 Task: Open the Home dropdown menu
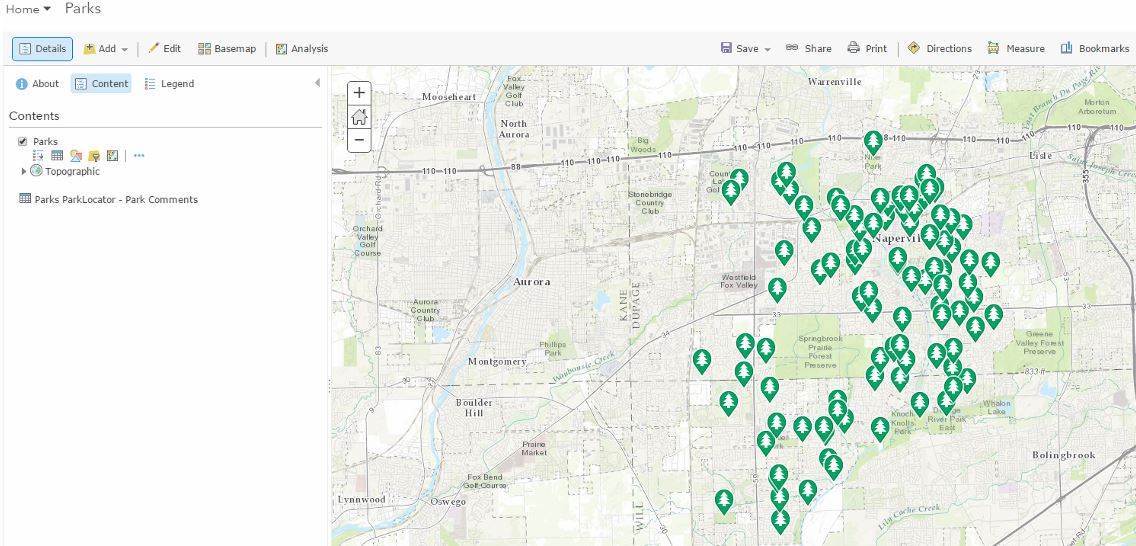(28, 9)
